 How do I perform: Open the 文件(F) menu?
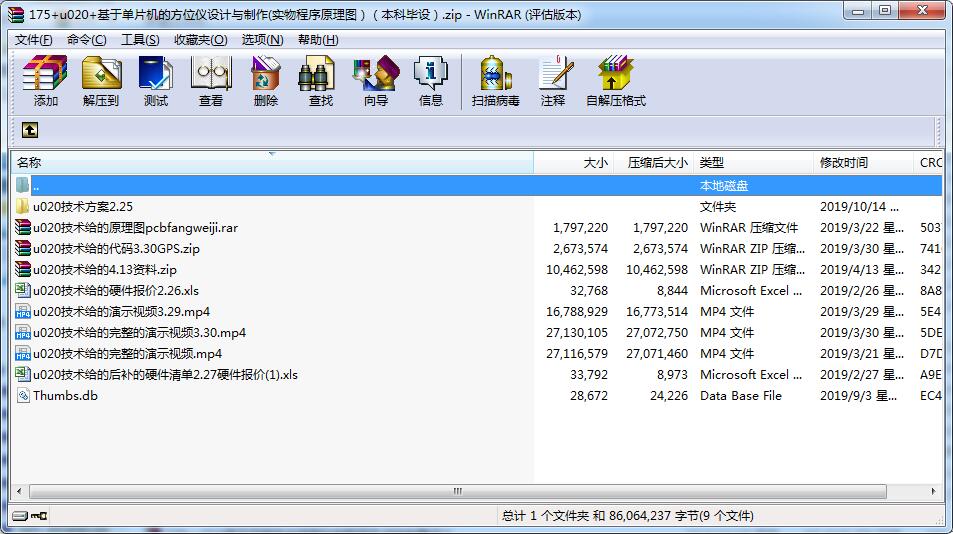33,39
